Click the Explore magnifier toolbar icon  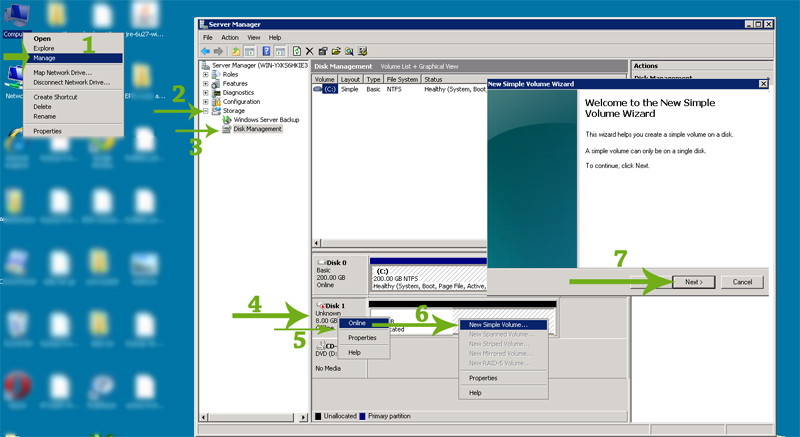click(349, 51)
